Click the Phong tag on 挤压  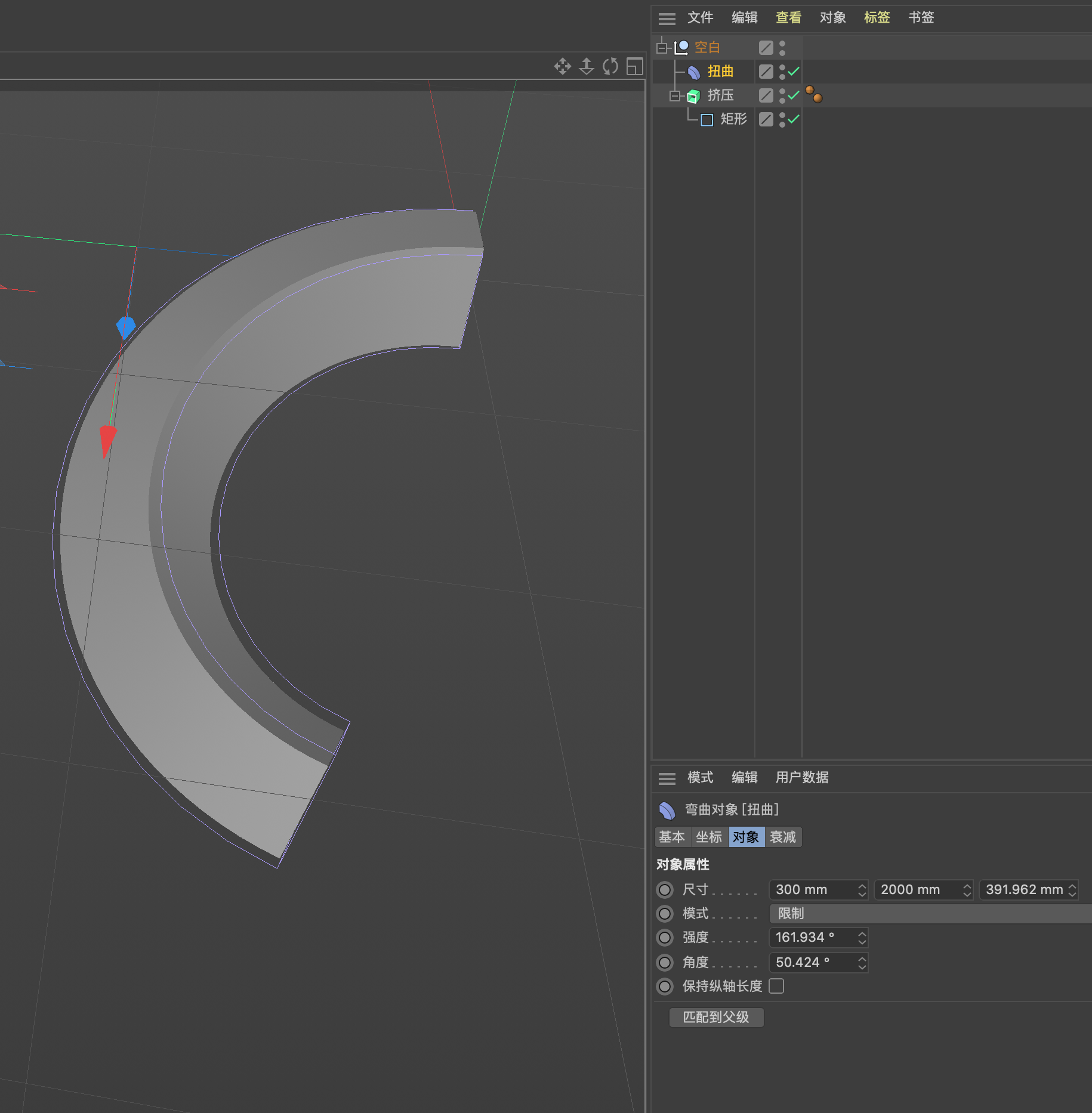pyautogui.click(x=814, y=94)
